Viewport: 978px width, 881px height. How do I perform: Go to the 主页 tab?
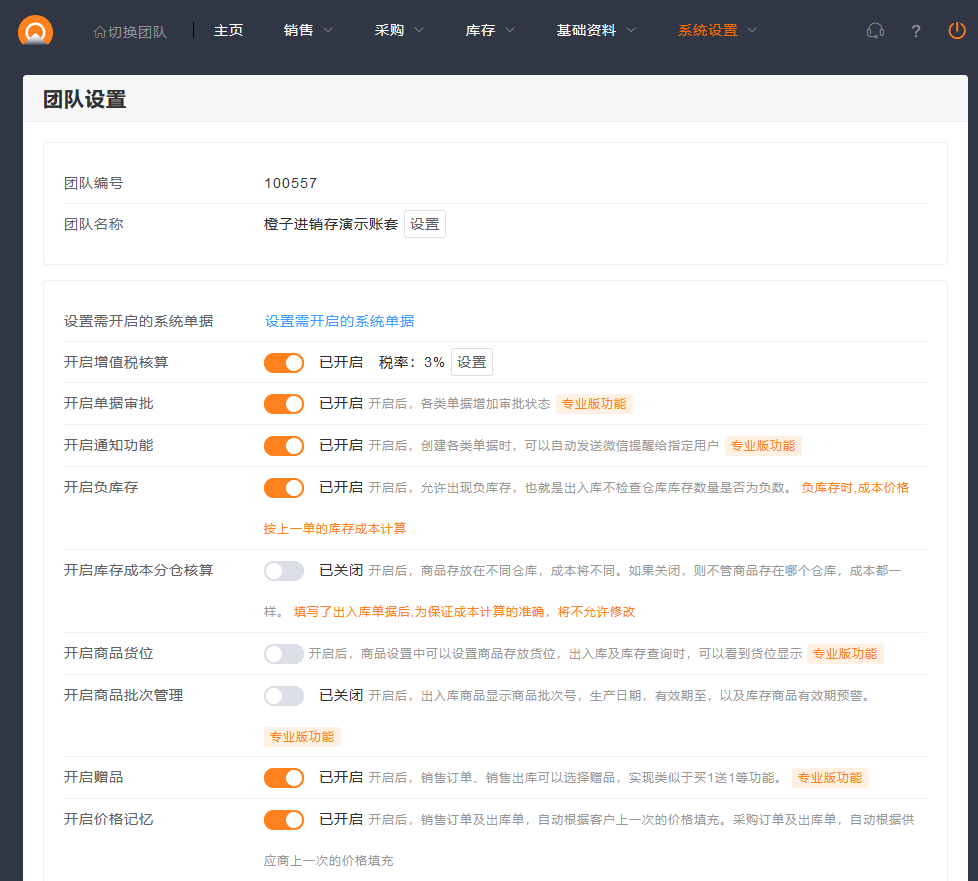tap(228, 30)
